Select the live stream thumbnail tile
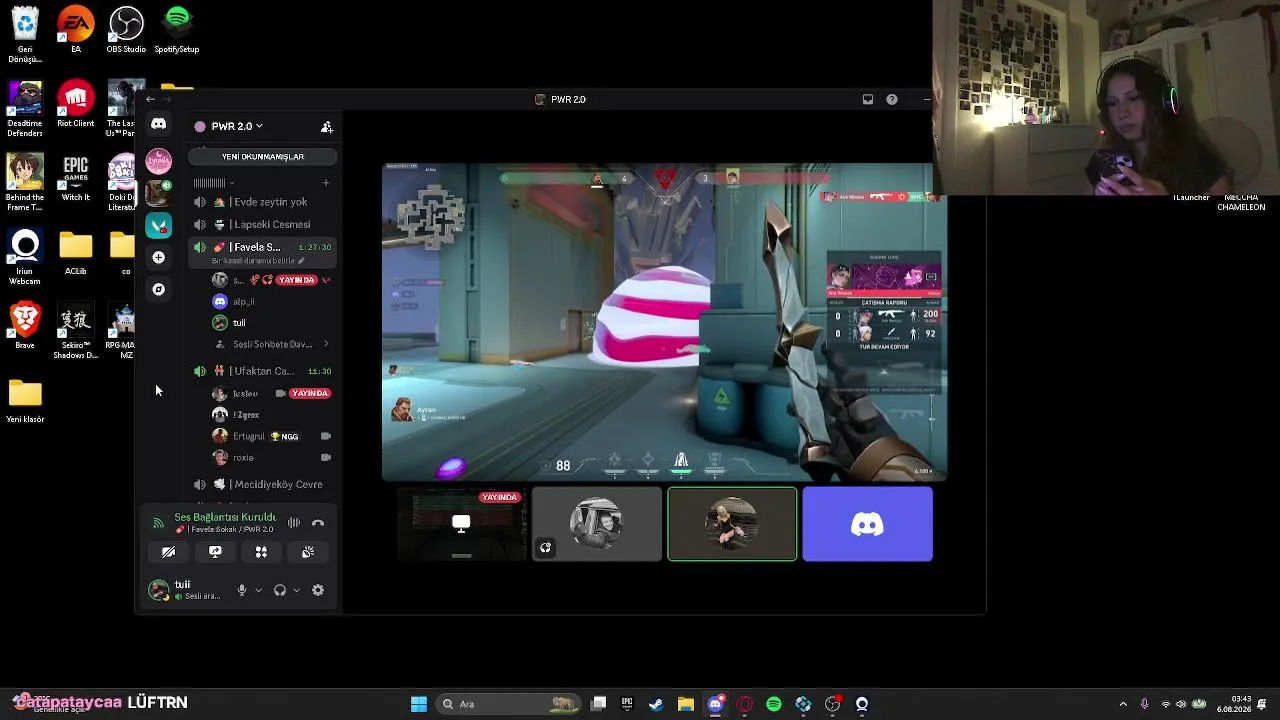Viewport: 1280px width, 720px height. coord(462,524)
